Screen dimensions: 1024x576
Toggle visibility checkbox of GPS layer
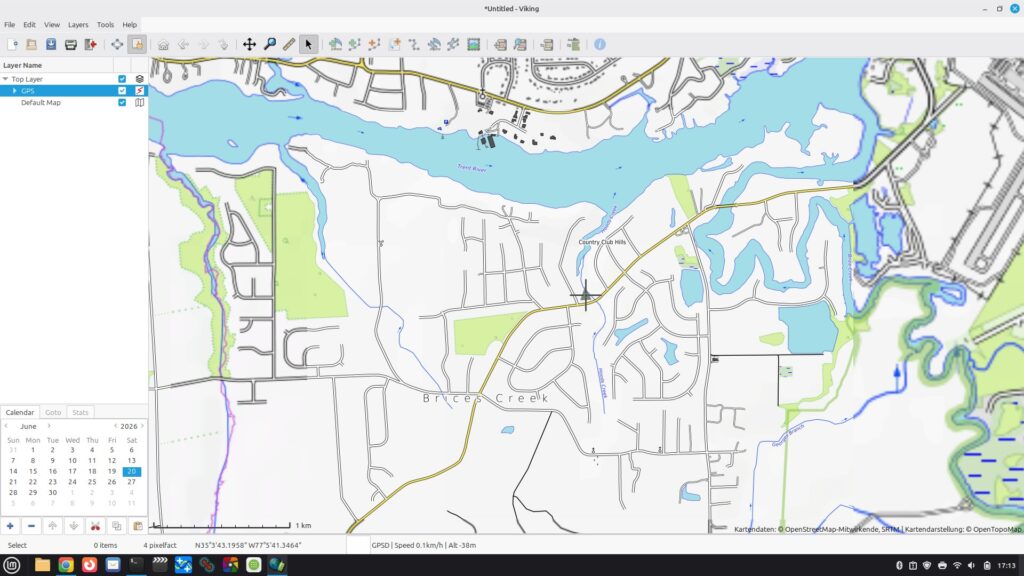[x=122, y=91]
